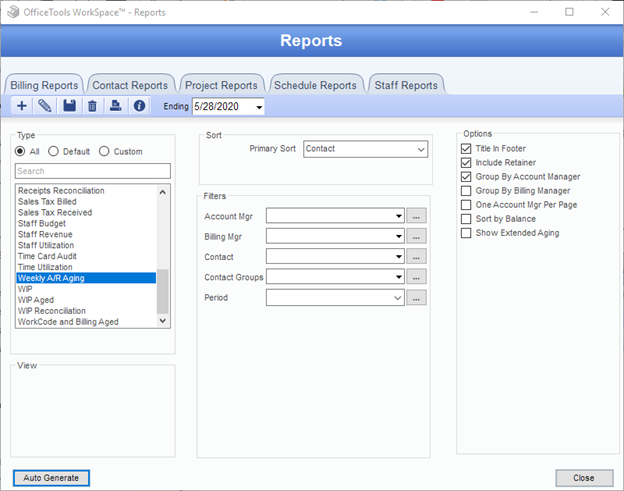Click the Print report stamp icon
Image resolution: width=624 pixels, height=491 pixels.
115,106
